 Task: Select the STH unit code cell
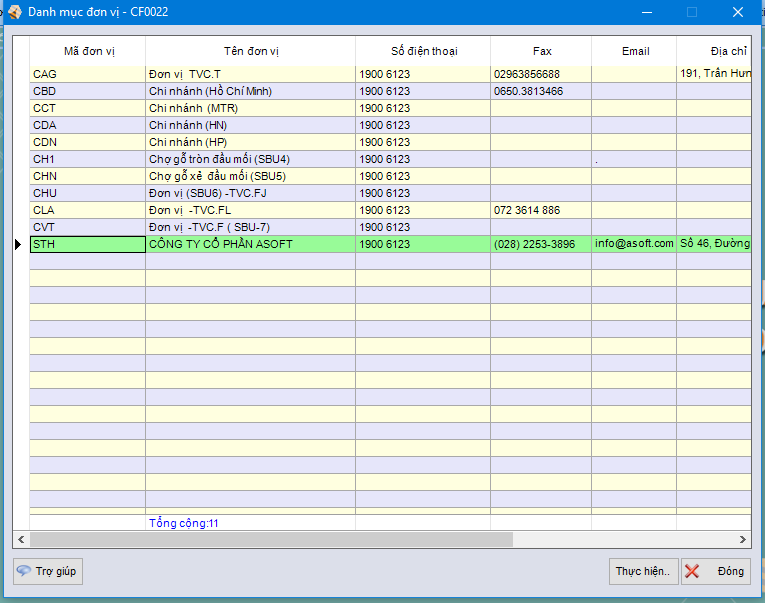[x=88, y=244]
